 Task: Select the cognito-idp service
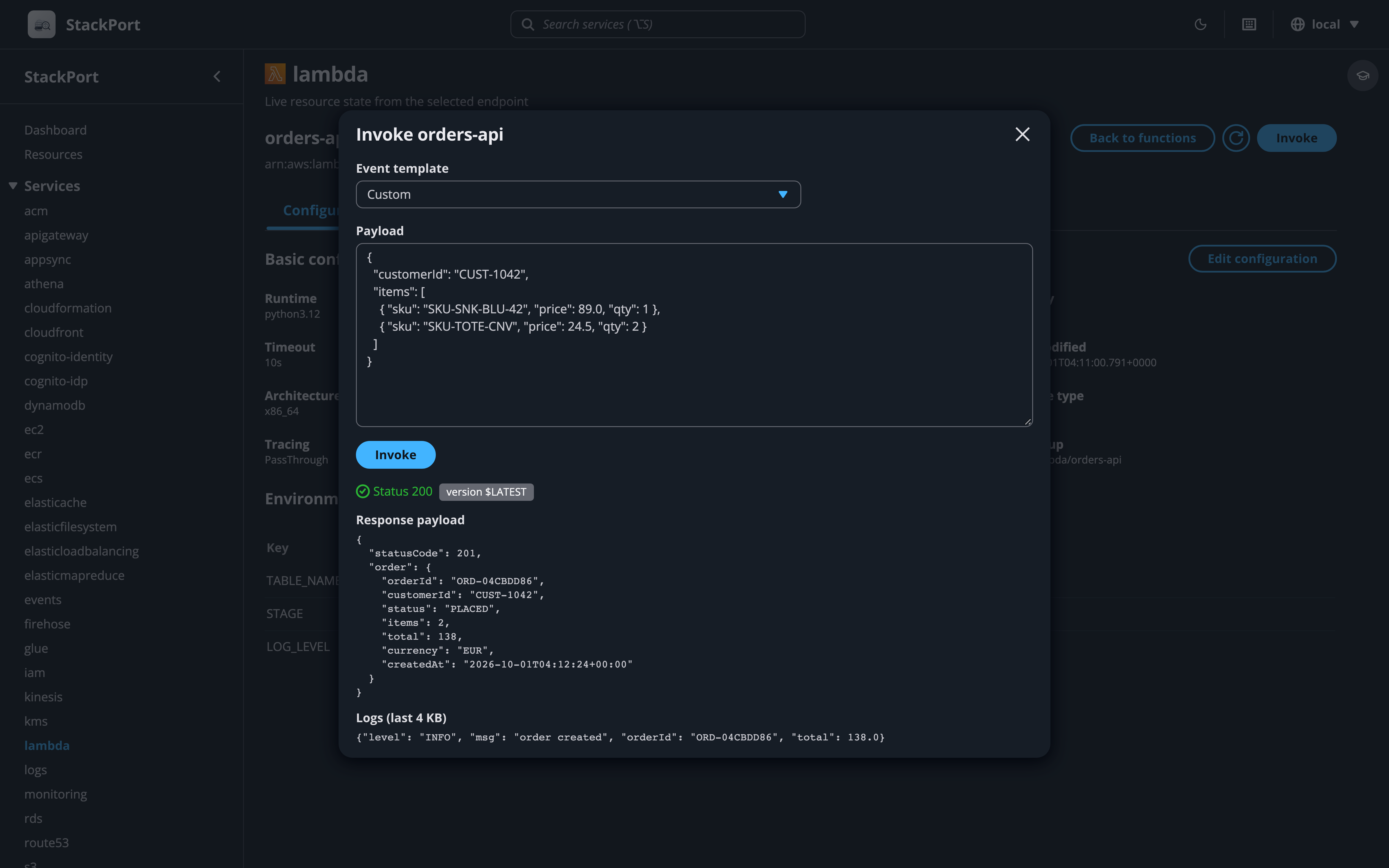click(56, 380)
